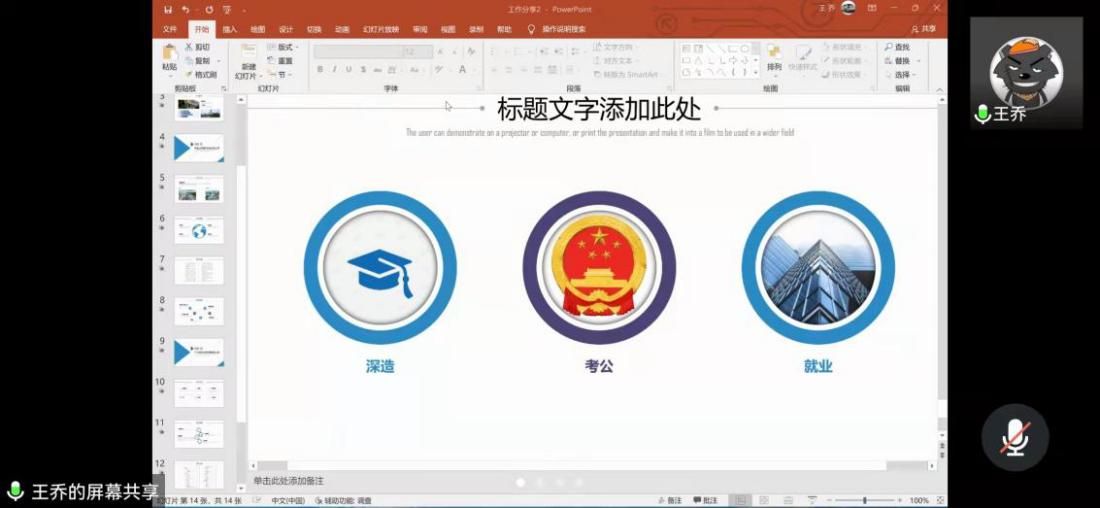Collapse the ribbon with the arrow

(939, 89)
